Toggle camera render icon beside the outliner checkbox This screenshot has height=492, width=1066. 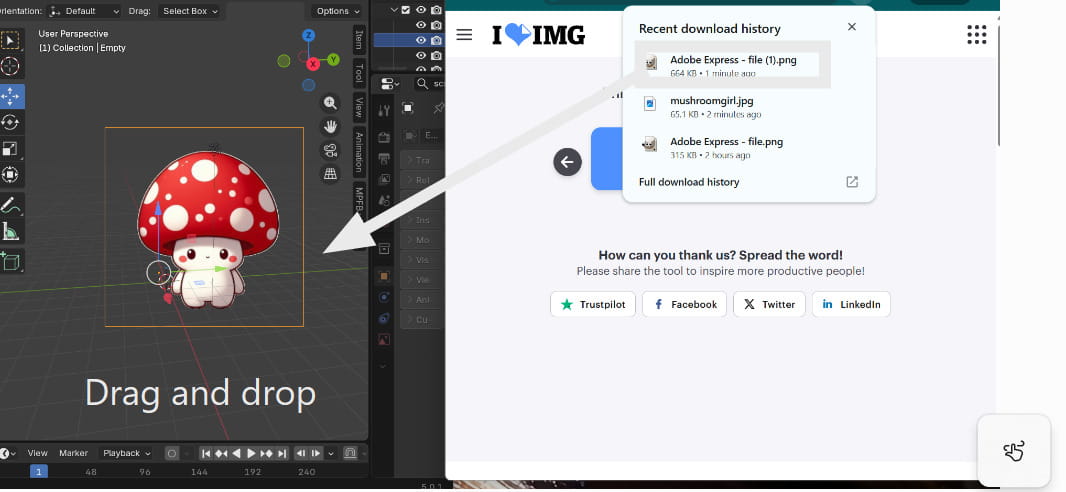pos(436,10)
